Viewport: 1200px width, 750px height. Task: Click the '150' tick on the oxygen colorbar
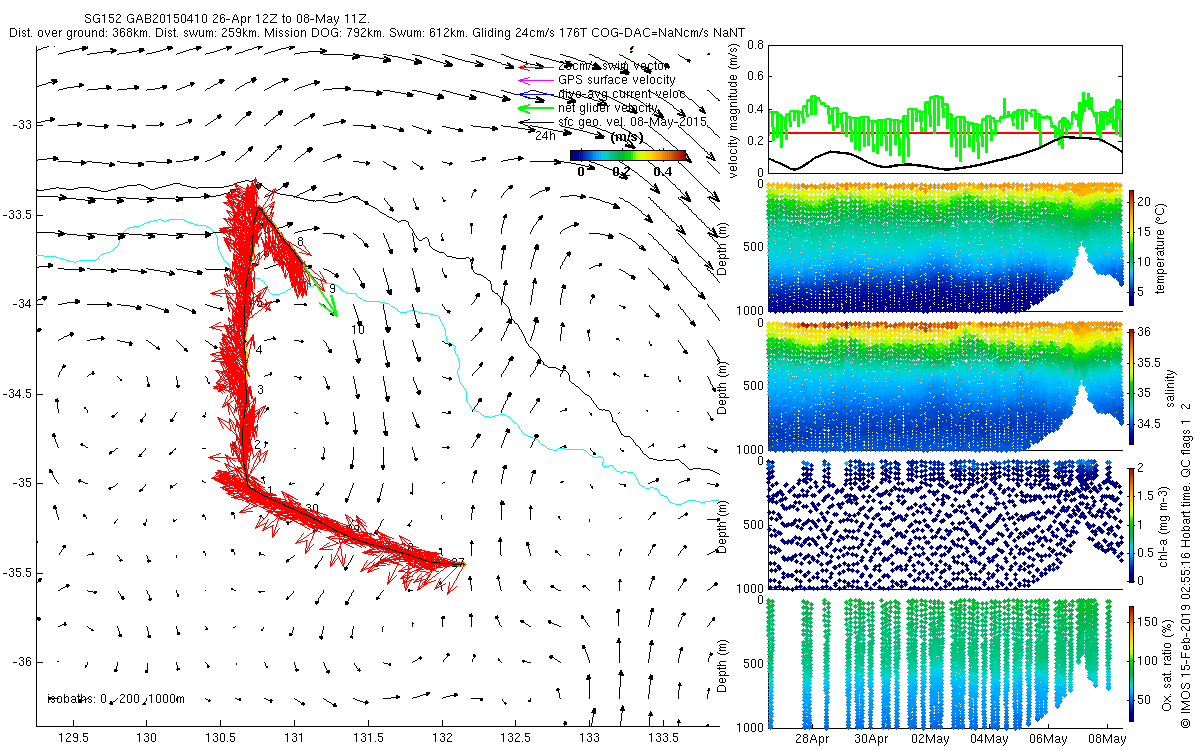(x=1150, y=624)
